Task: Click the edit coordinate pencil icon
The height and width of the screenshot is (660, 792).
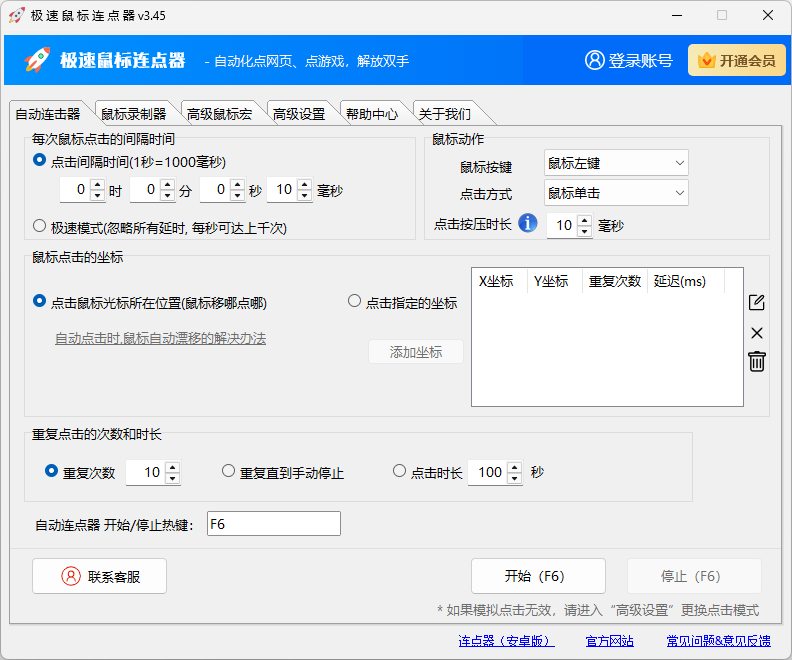Action: point(757,303)
